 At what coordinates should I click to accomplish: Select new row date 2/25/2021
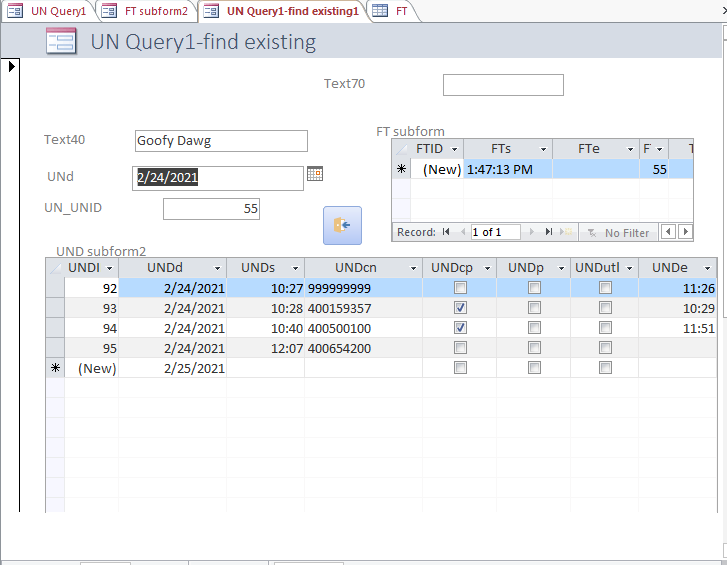pos(172,368)
